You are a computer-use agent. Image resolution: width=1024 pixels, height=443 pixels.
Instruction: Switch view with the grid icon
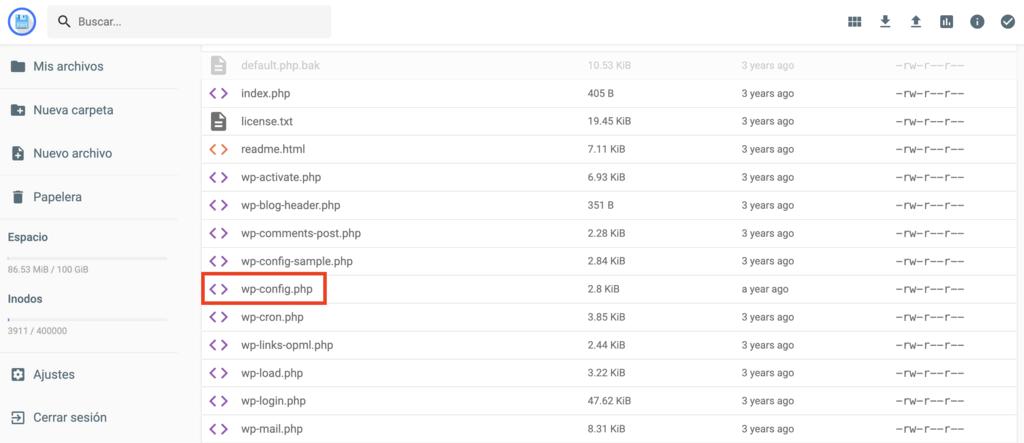coord(854,22)
